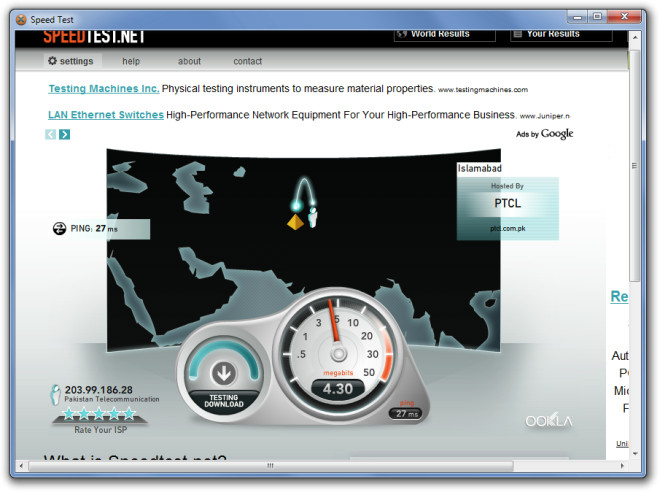This screenshot has height=492, width=660.
Task: Click the OOKLA logo
Action: point(549,420)
